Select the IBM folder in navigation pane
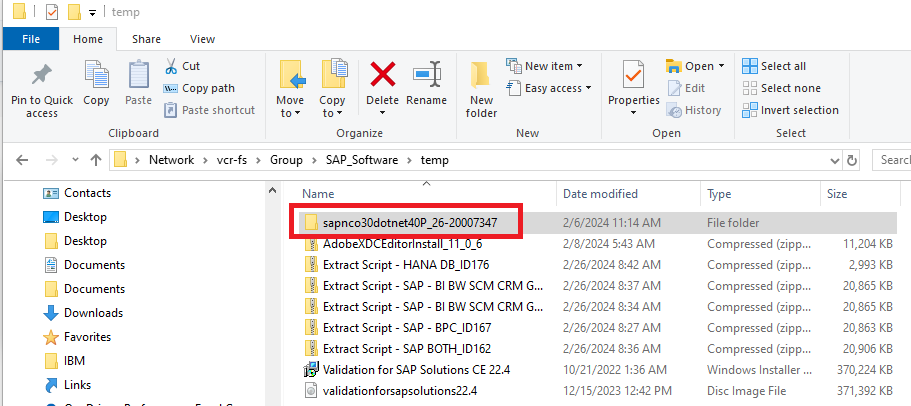 64,361
